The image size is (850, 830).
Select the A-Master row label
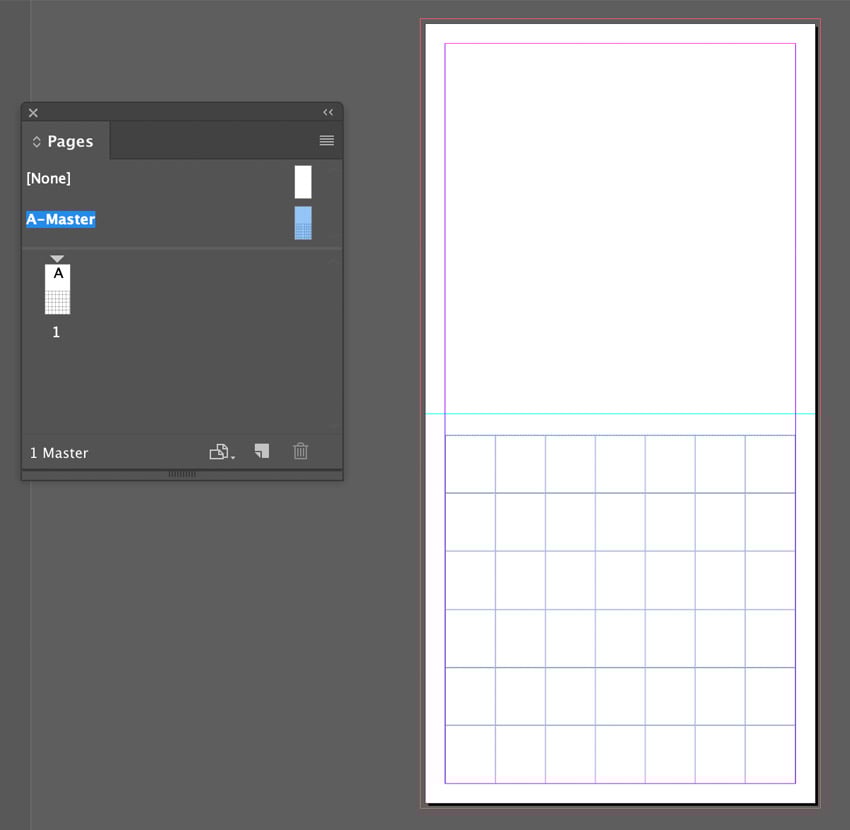coord(61,219)
